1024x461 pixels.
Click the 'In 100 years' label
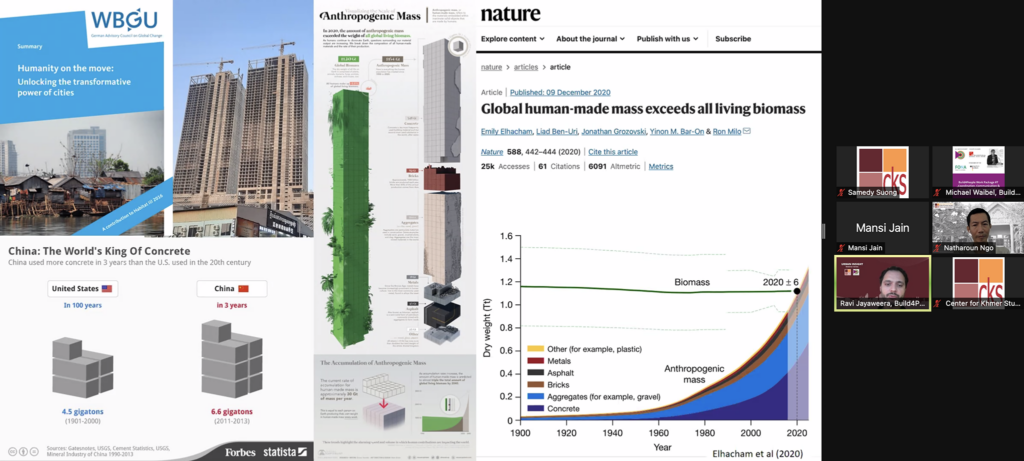point(82,305)
